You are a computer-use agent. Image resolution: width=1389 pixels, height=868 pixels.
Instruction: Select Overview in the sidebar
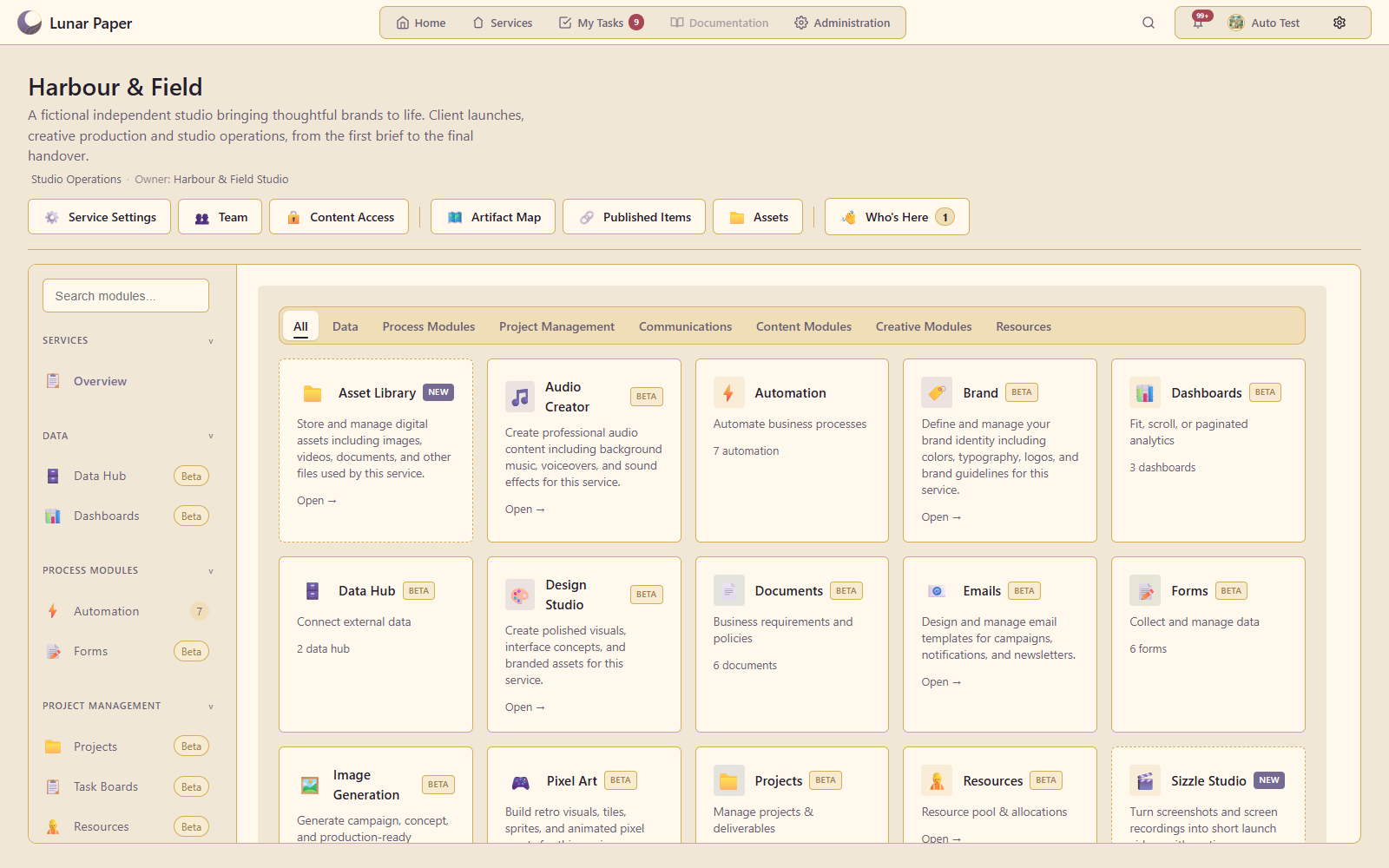(126, 381)
